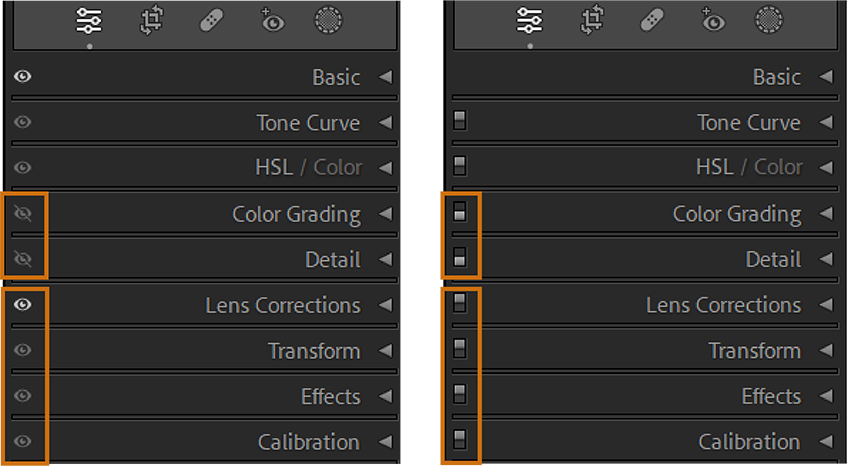Open the Masking tool in right panel
Screen dimensions: 847x466
point(768,20)
